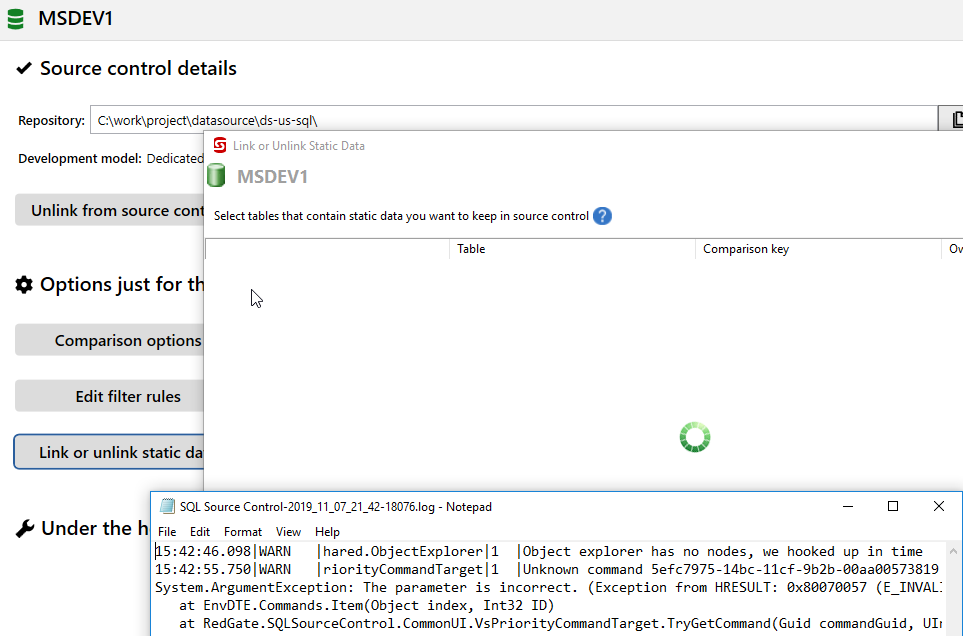The height and width of the screenshot is (636, 963).
Task: Click the checkmark icon beside Source control details
Action: 24,69
